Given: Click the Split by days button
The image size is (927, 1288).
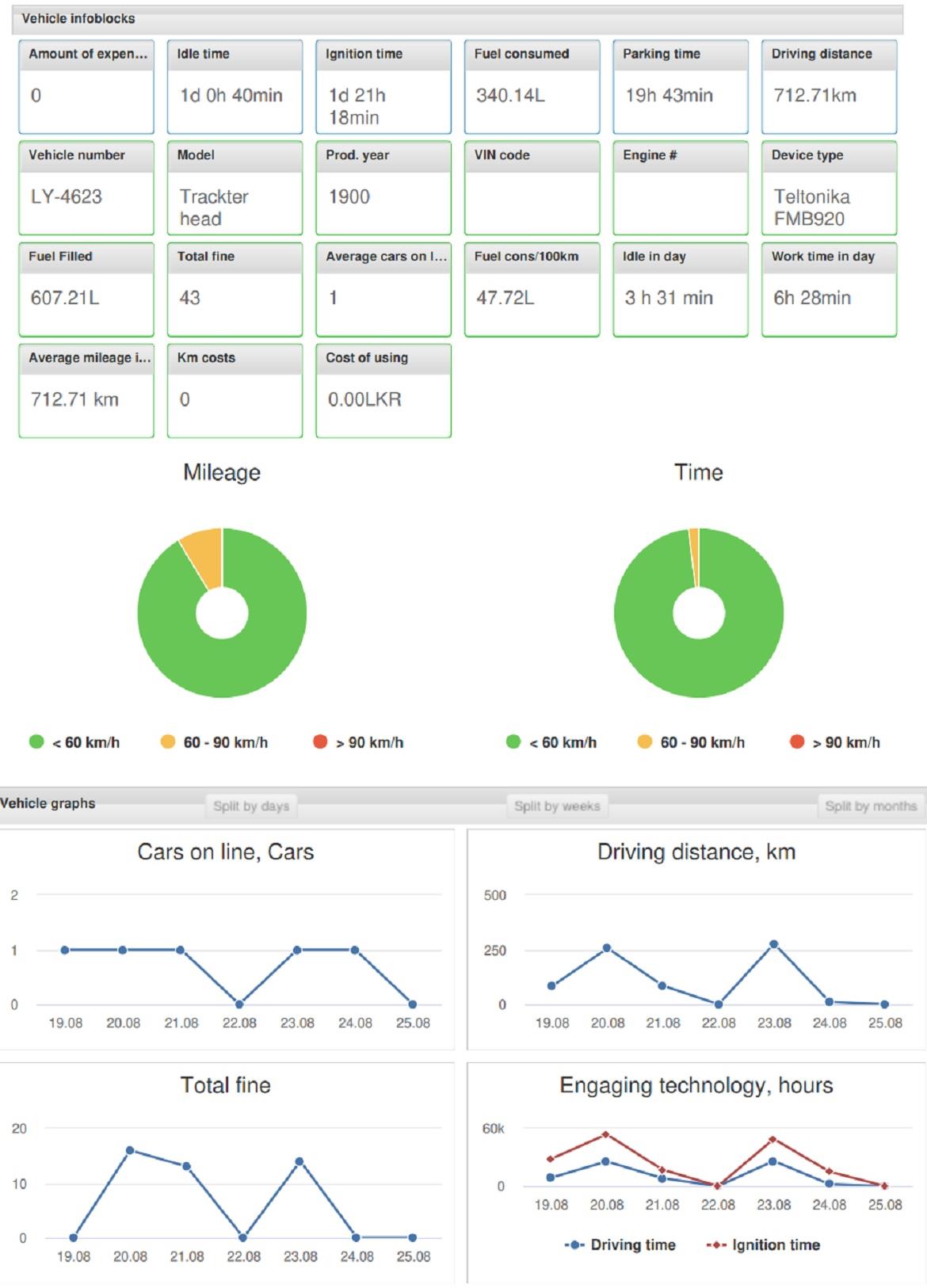Looking at the screenshot, I should coord(251,806).
